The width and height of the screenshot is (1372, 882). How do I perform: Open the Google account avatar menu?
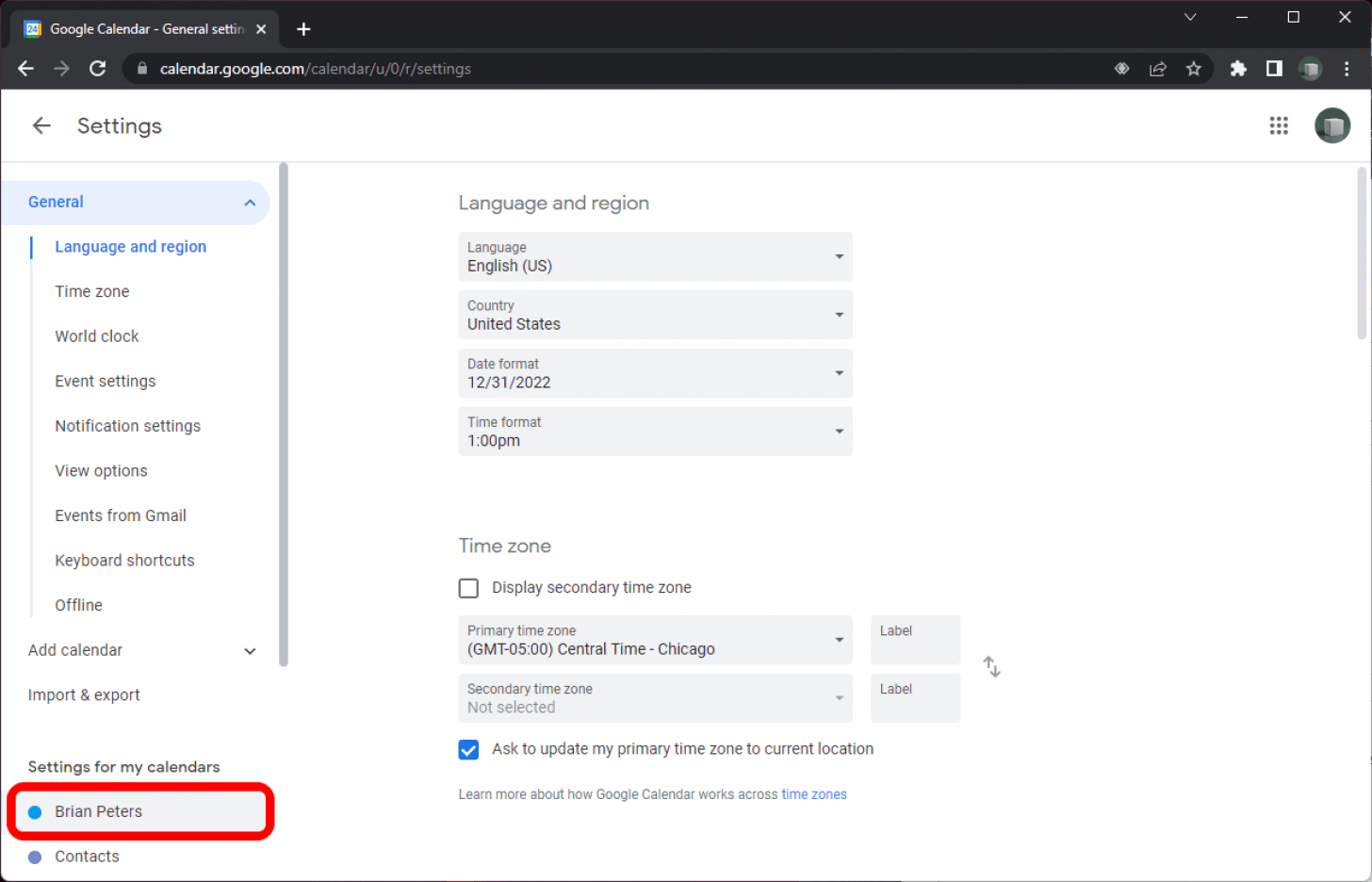pos(1332,125)
